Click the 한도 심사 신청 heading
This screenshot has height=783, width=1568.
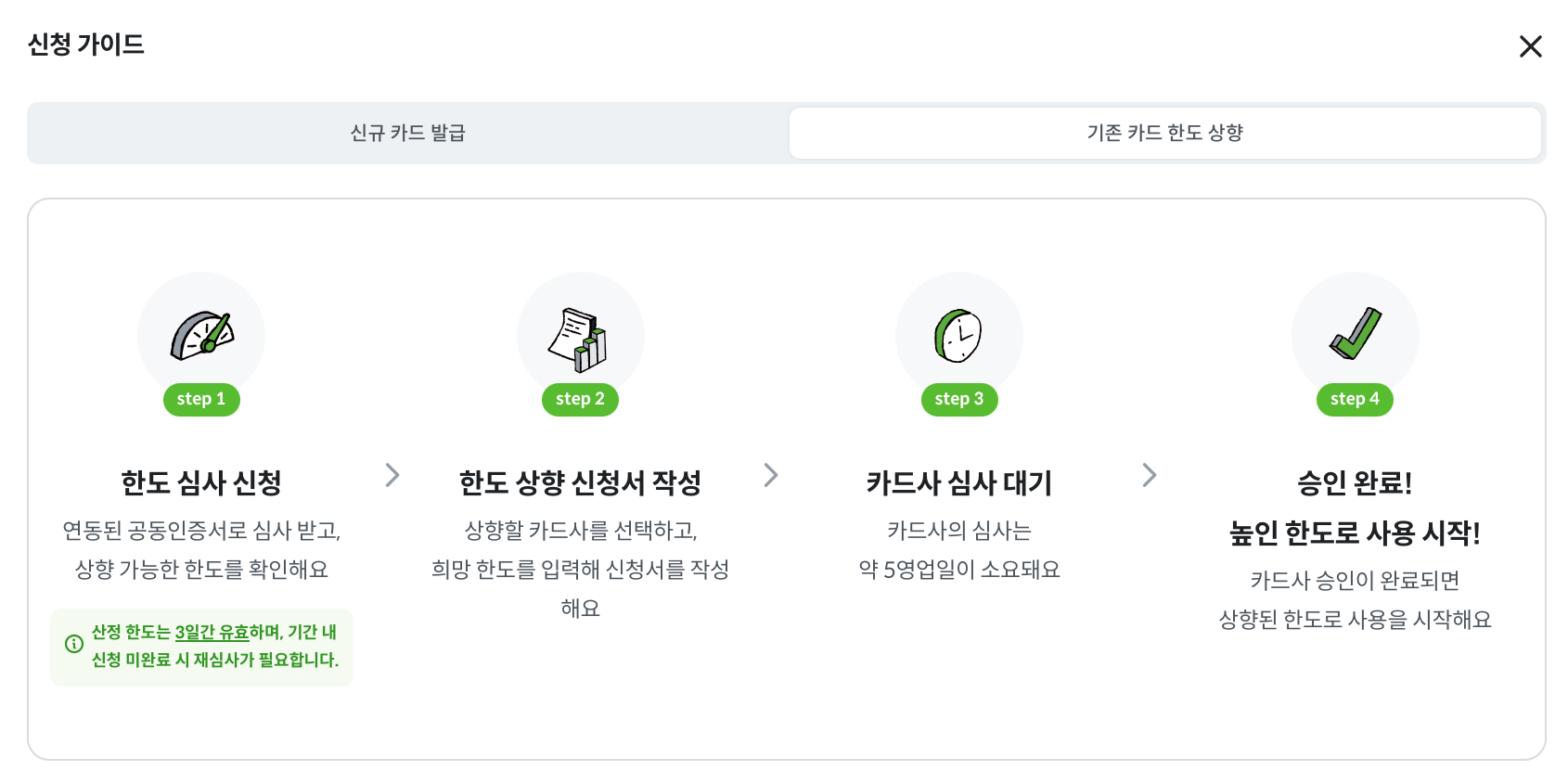(x=201, y=482)
